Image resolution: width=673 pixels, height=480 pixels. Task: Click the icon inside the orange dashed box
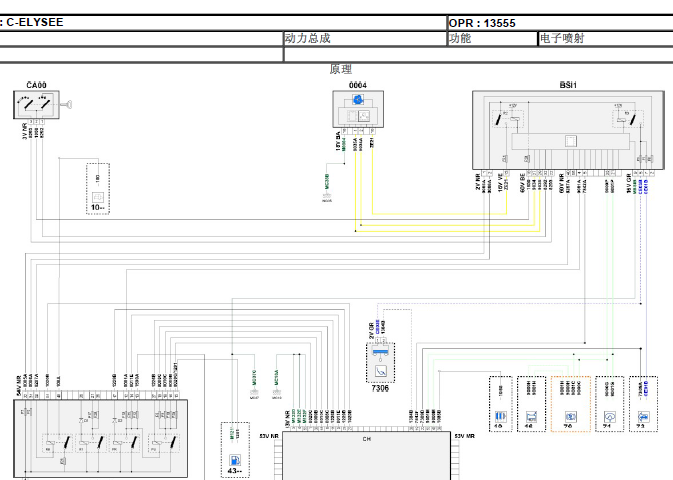[570, 416]
